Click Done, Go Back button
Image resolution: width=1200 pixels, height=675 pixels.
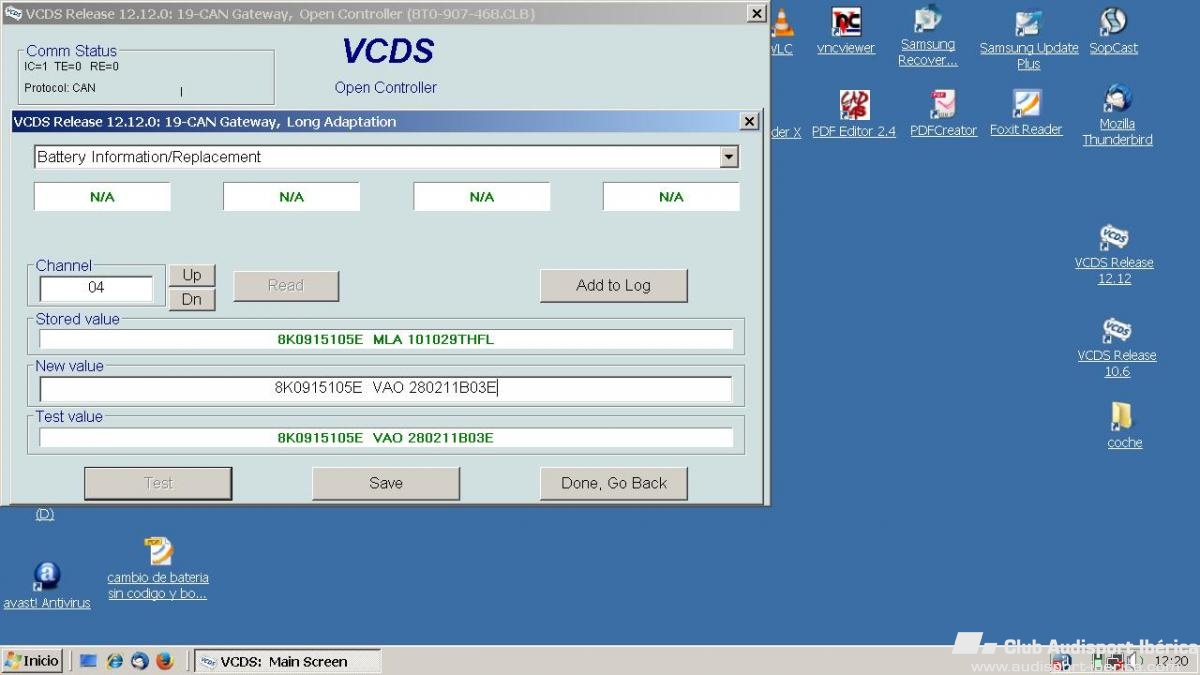[x=613, y=483]
